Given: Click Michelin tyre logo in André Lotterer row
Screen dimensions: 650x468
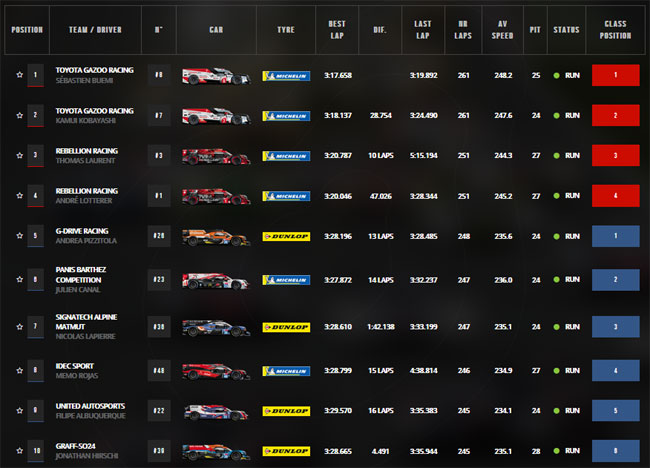Looking at the screenshot, I should click(286, 196).
